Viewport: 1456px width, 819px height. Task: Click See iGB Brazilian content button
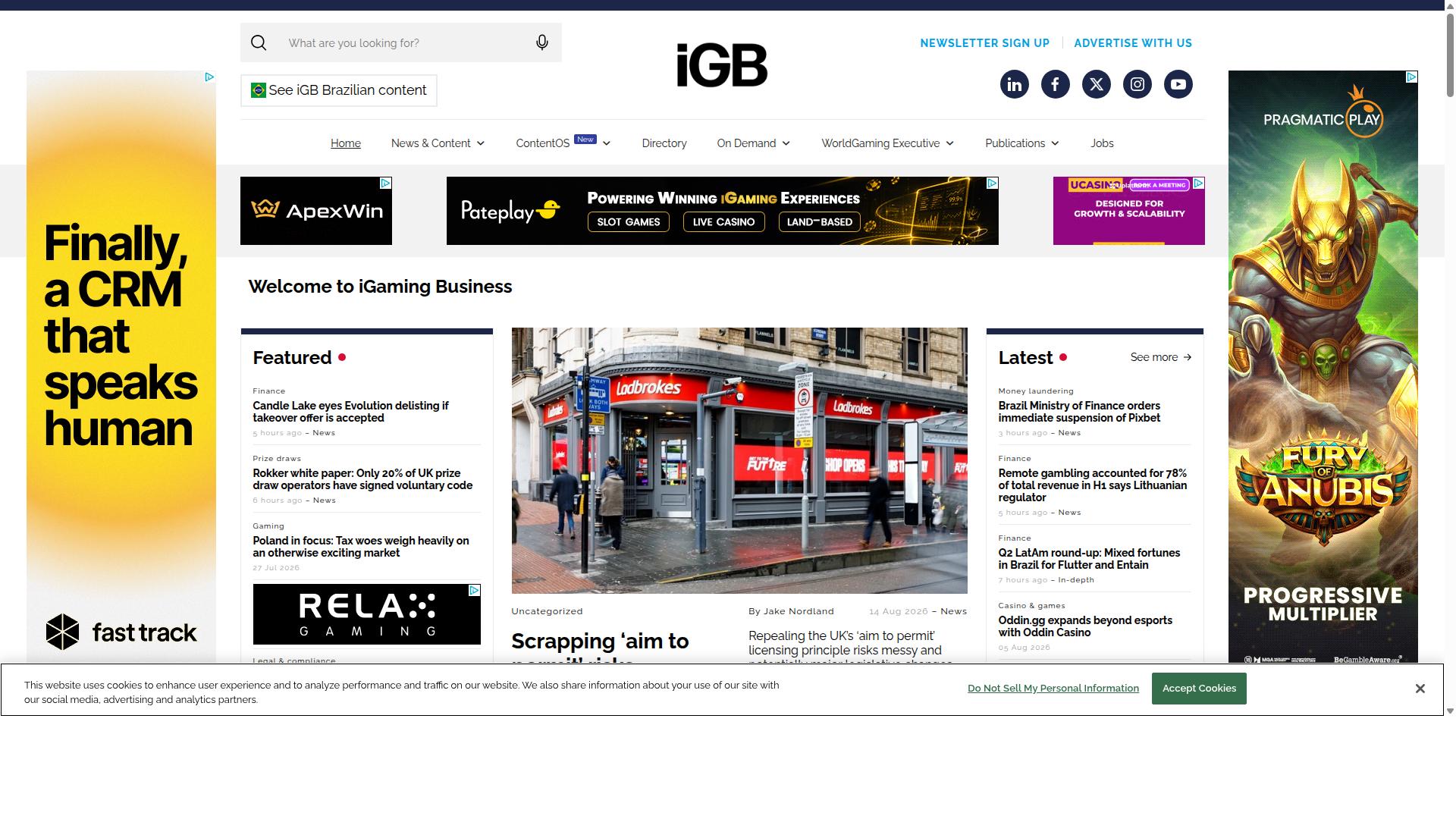[x=339, y=90]
